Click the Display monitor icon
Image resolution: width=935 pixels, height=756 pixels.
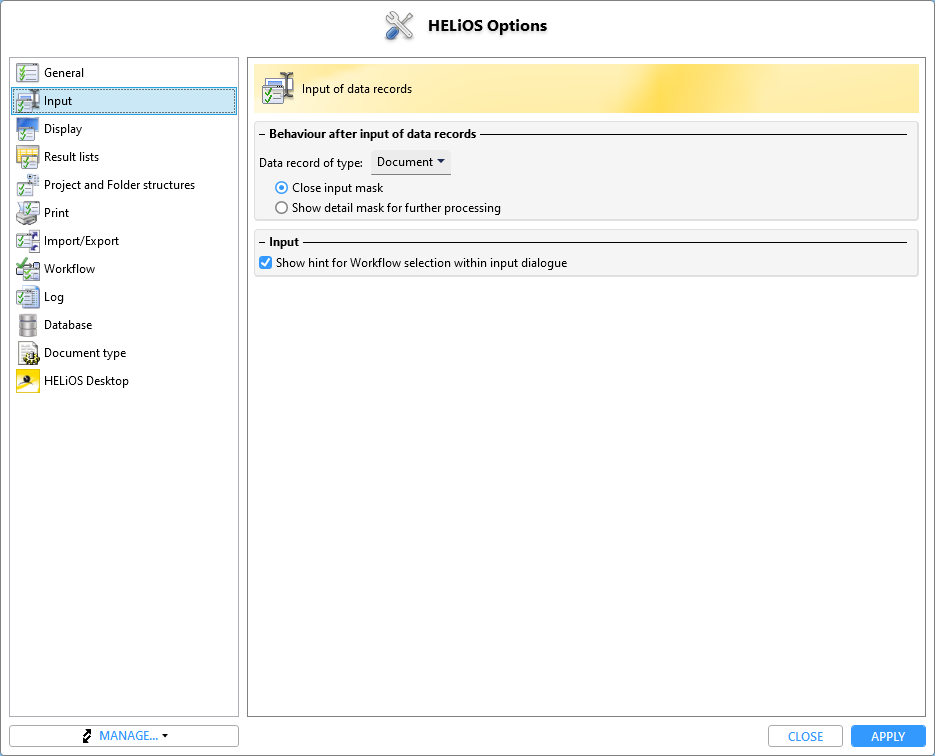point(27,129)
